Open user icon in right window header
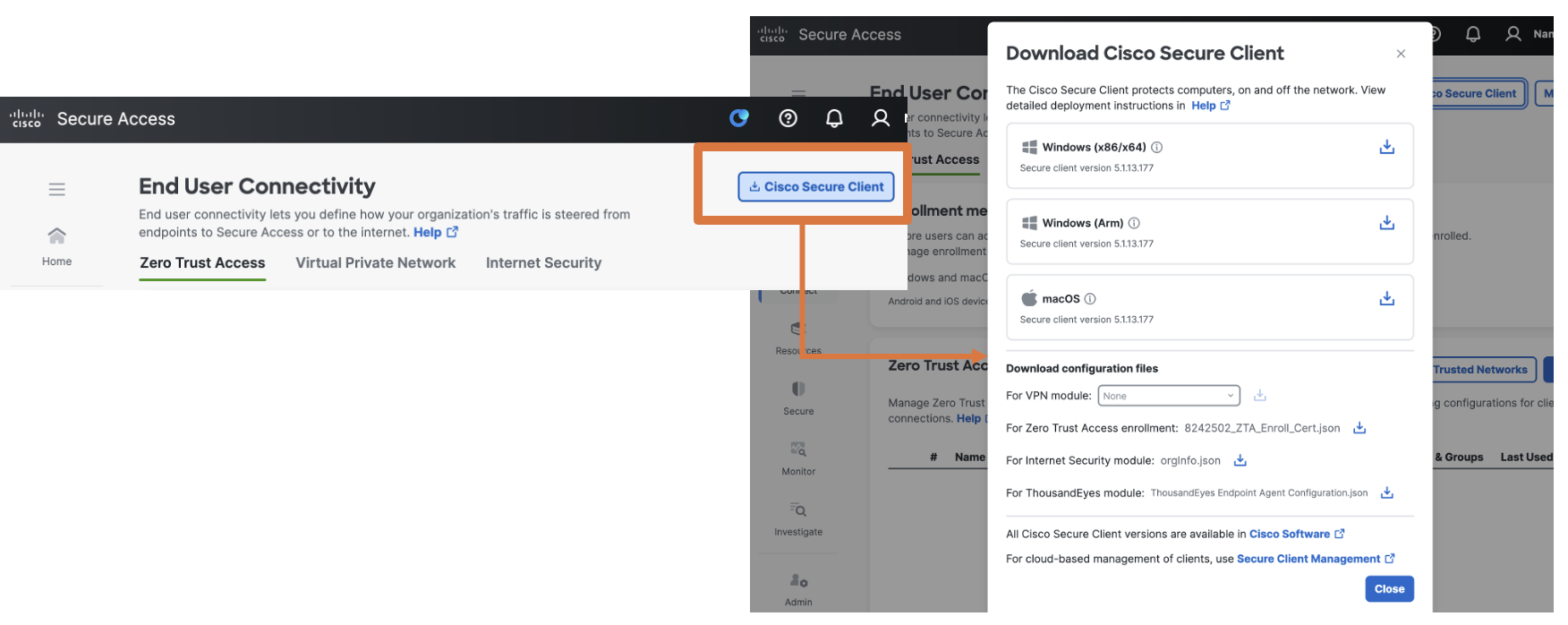The image size is (1568, 625). (x=1513, y=34)
